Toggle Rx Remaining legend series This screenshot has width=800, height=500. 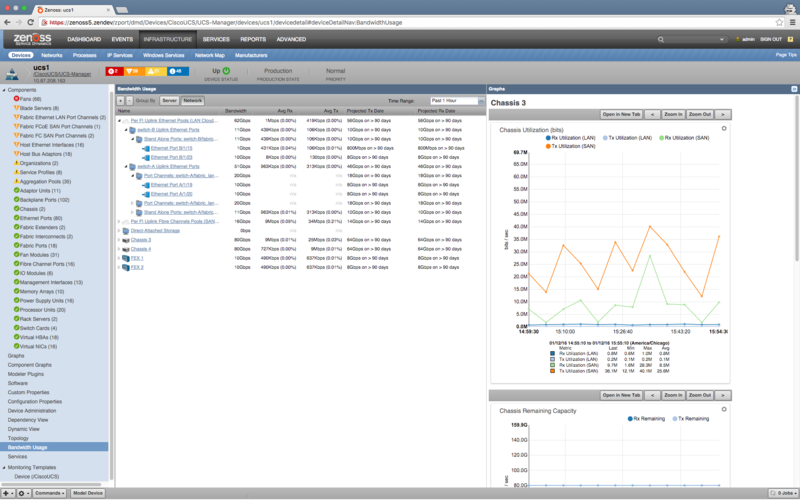[x=646, y=419]
